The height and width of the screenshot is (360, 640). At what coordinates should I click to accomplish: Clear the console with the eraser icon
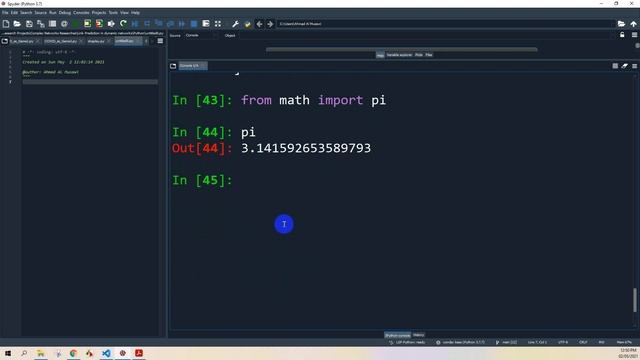pos(624,66)
